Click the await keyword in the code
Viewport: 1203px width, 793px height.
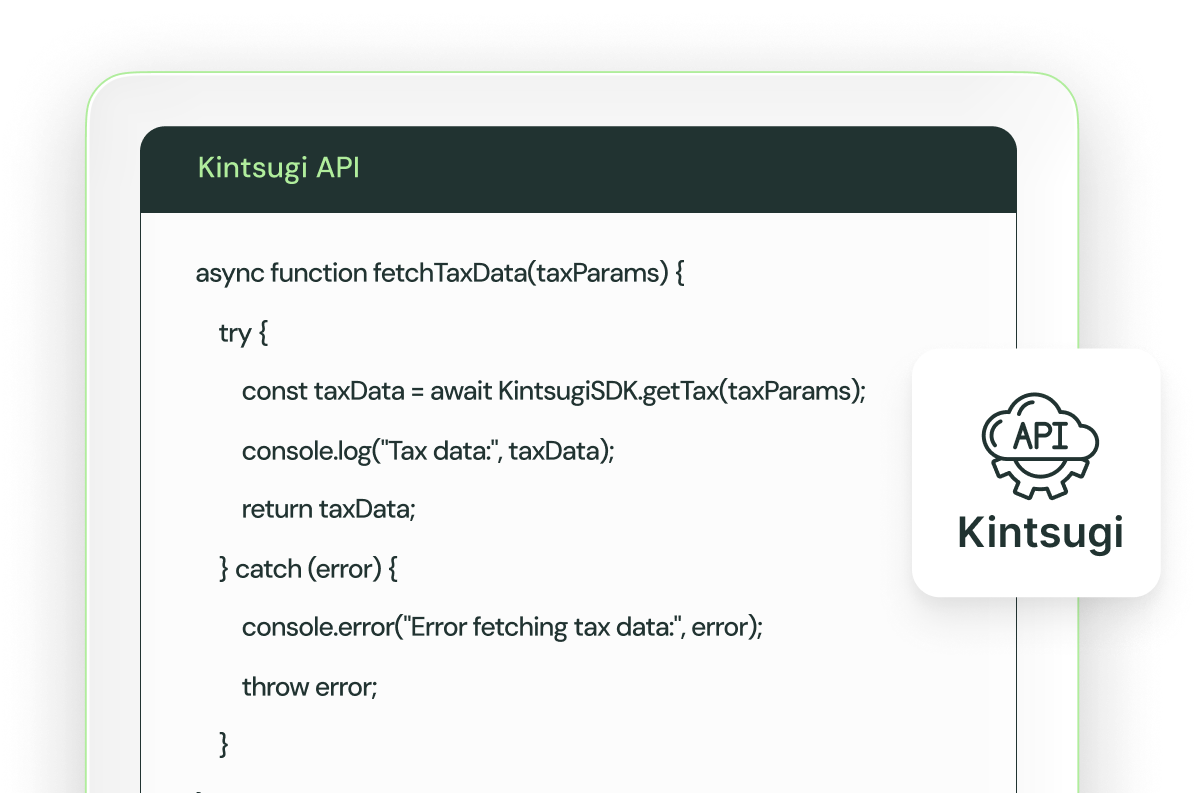tap(461, 391)
